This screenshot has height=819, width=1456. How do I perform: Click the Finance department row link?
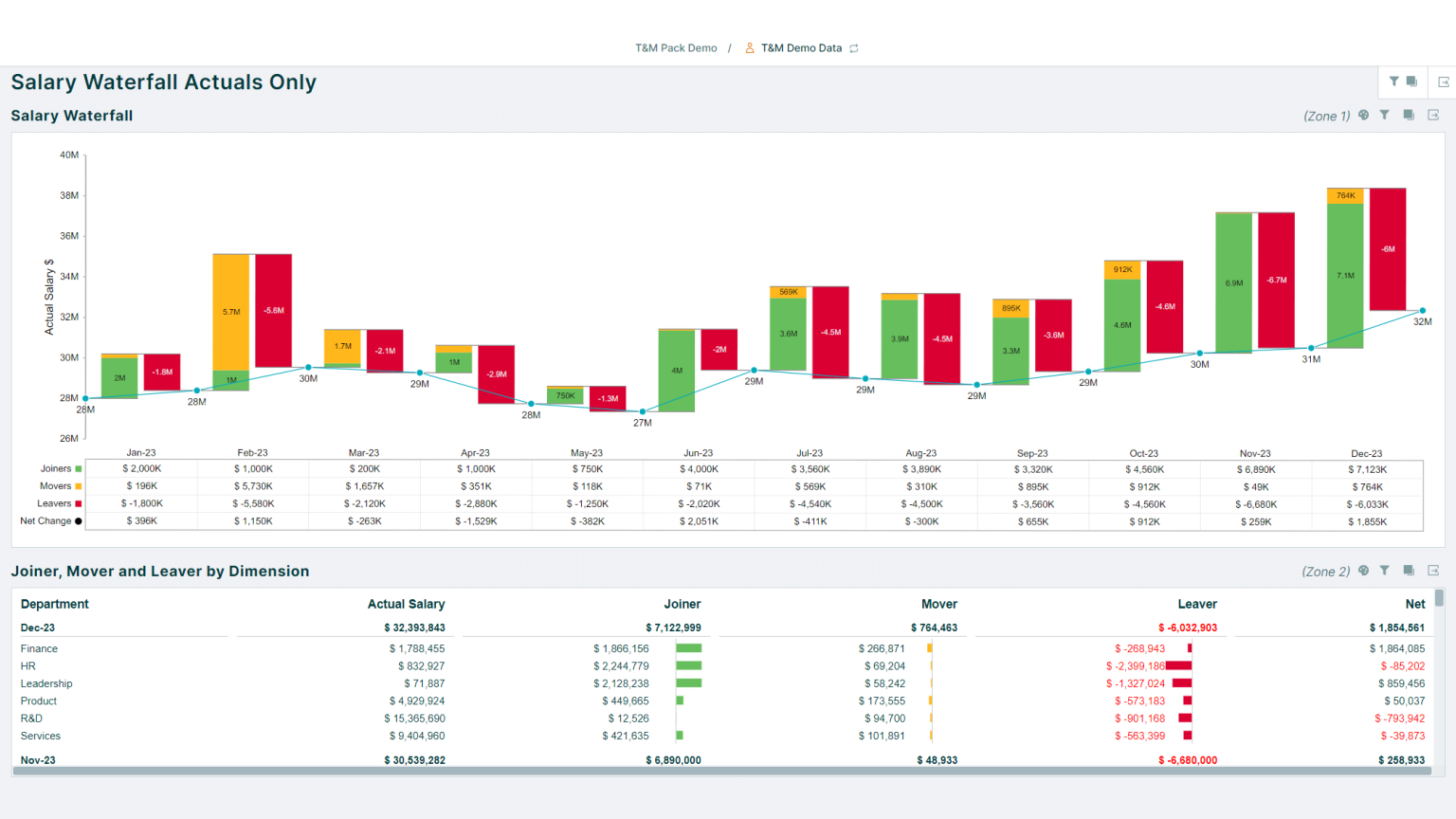[39, 648]
